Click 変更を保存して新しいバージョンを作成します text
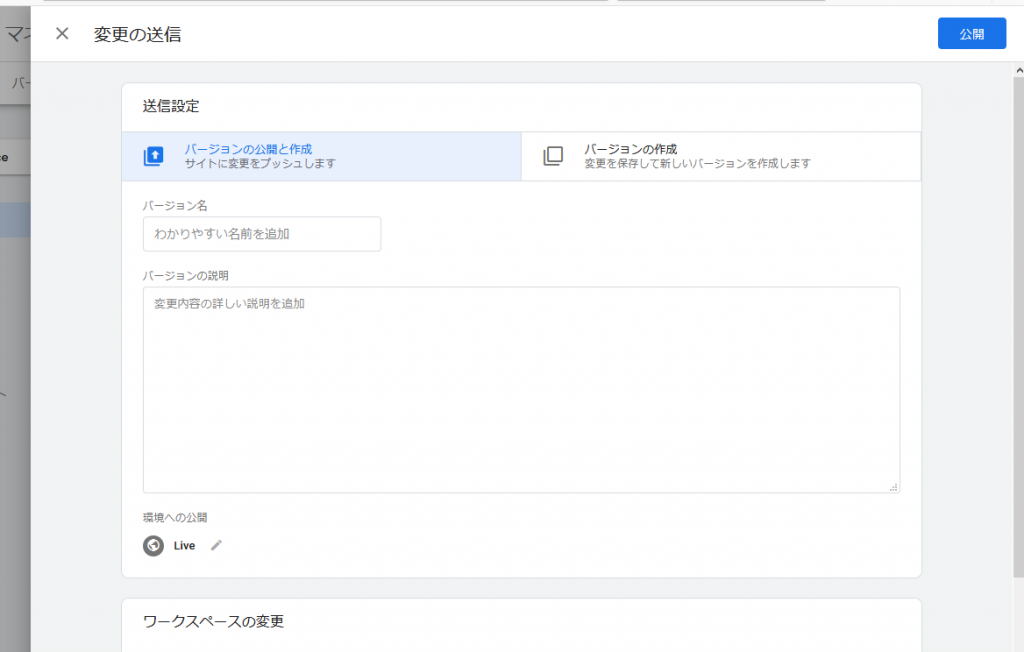 697,163
